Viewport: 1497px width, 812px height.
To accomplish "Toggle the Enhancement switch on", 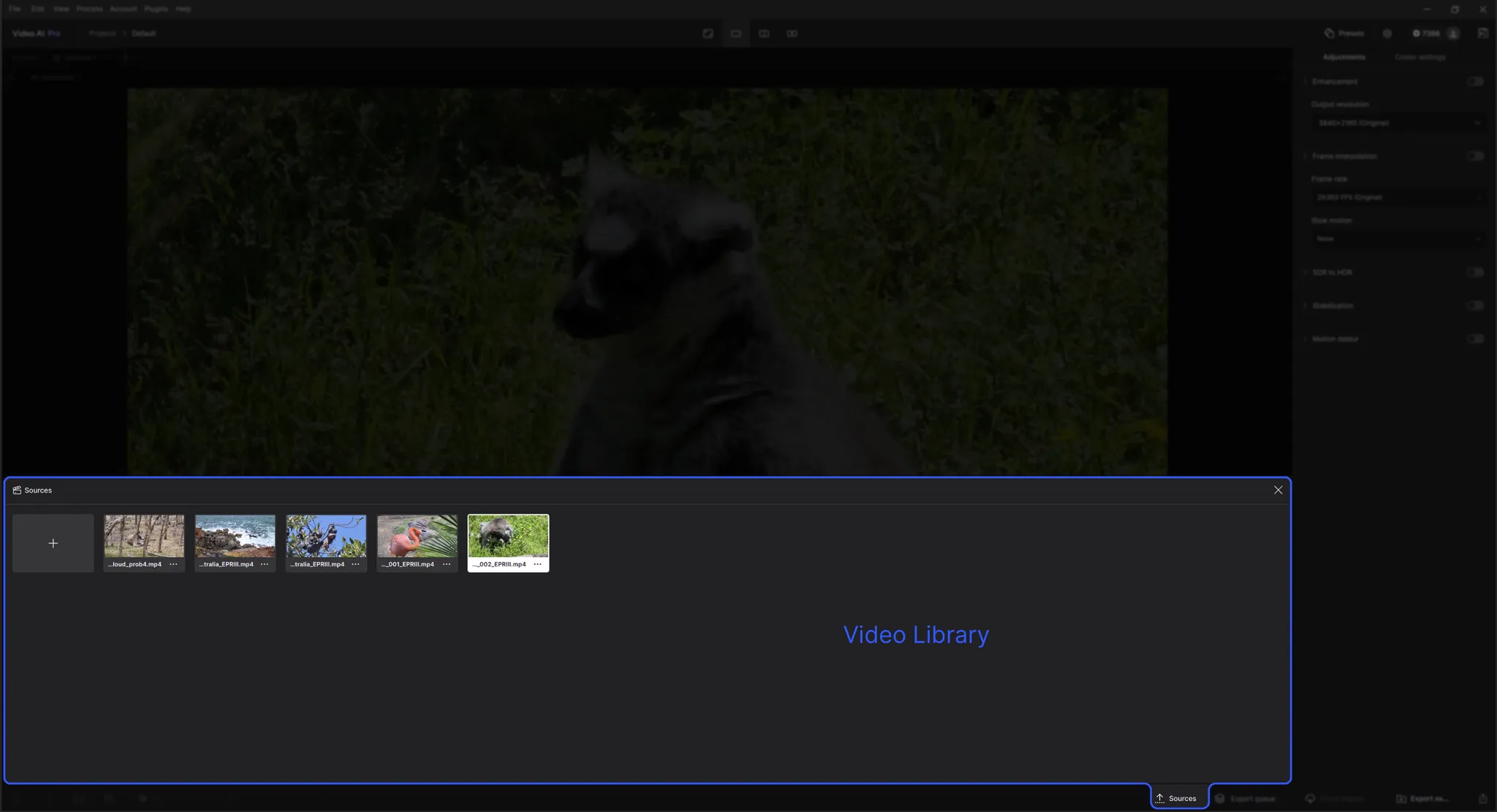I will pyautogui.click(x=1475, y=81).
